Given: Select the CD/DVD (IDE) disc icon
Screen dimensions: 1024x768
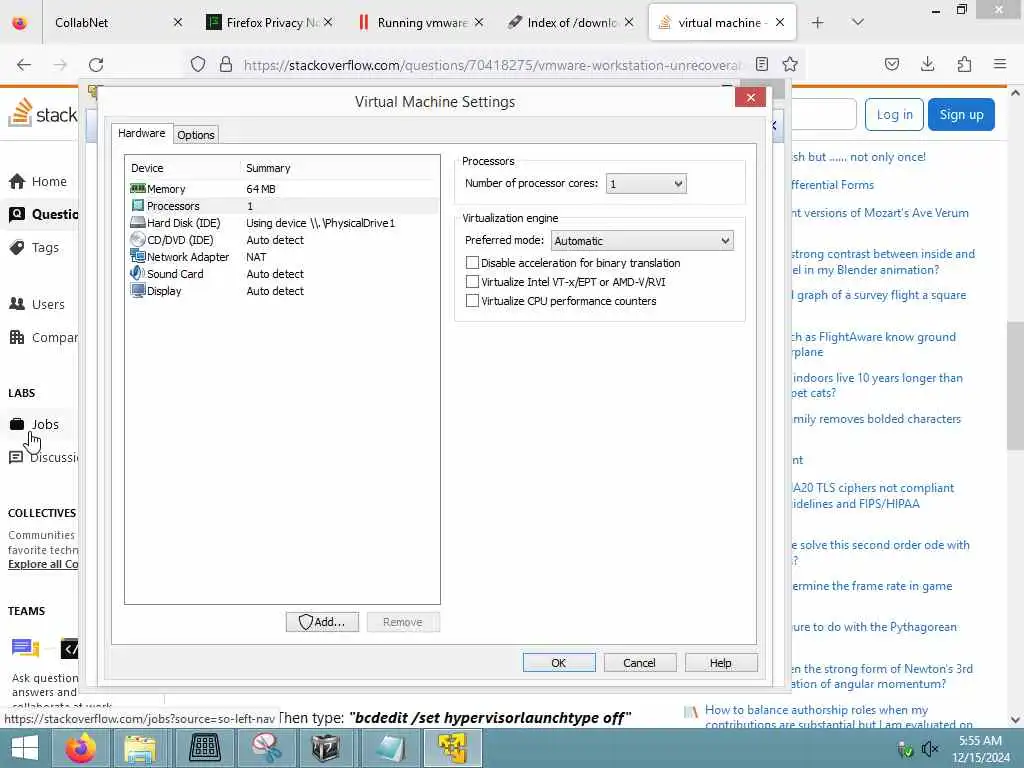Looking at the screenshot, I should pos(138,240).
